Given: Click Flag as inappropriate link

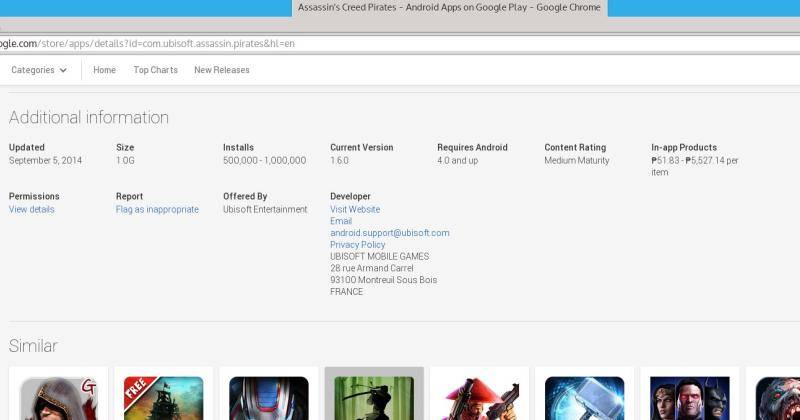Looking at the screenshot, I should [157, 209].
